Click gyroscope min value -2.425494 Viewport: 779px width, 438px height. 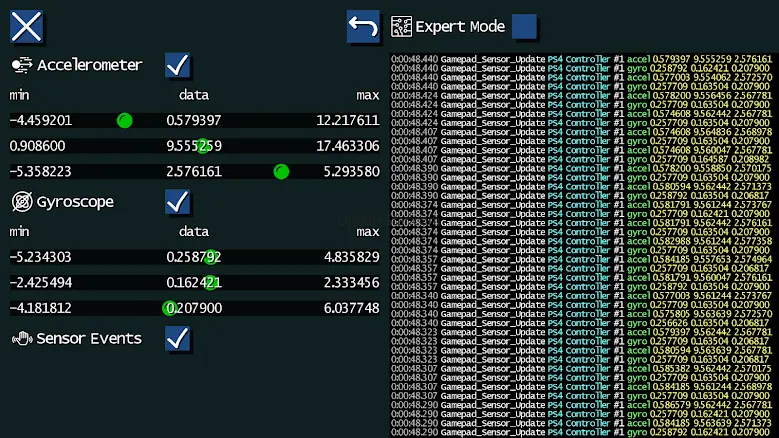click(41, 283)
